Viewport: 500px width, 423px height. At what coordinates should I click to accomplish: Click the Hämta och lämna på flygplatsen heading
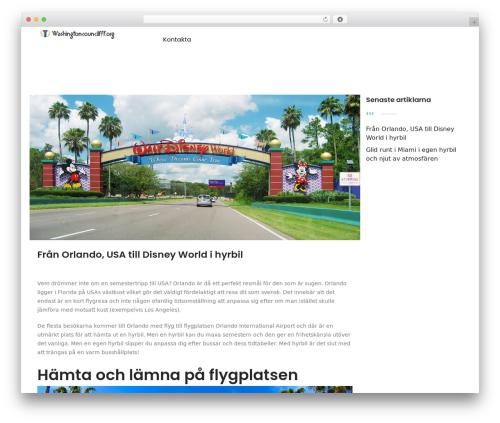(167, 375)
